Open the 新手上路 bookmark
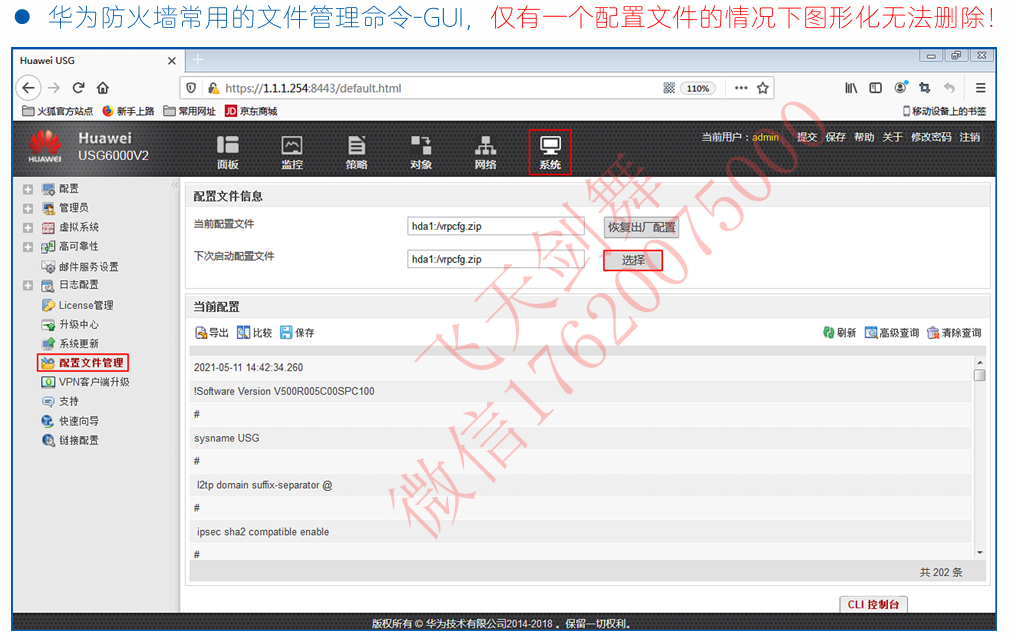Screen dimensions: 1017x639 point(128,111)
